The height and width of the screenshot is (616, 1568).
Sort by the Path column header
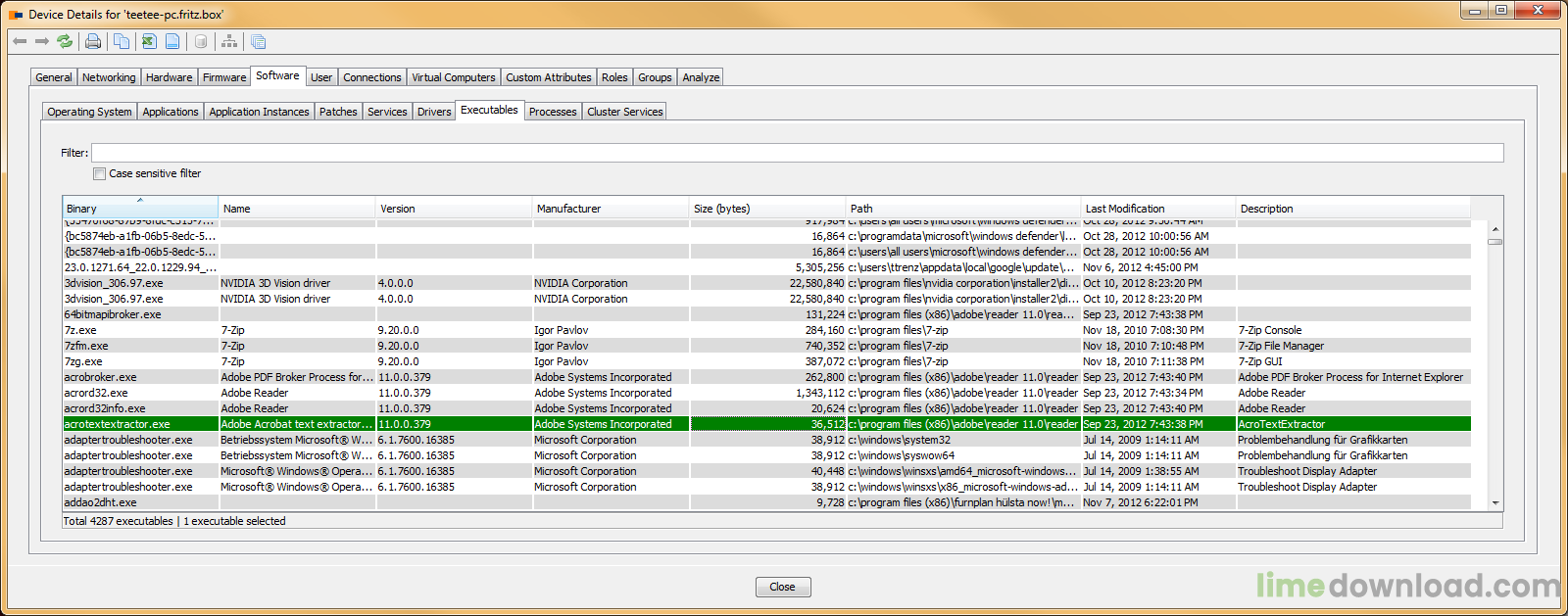coord(963,209)
